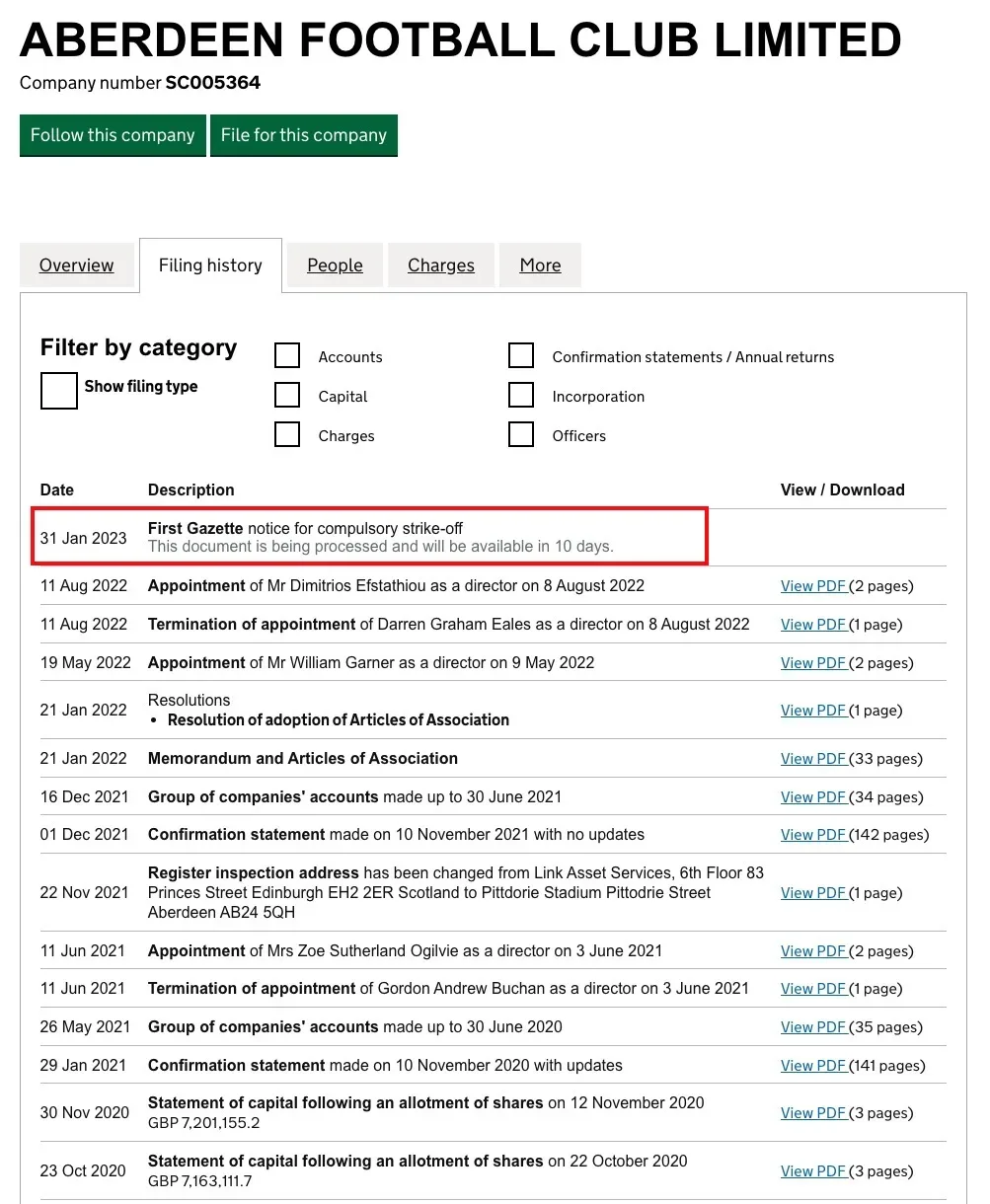Image resolution: width=990 pixels, height=1204 pixels.
Task: Click the company number SC005364
Action: click(213, 83)
